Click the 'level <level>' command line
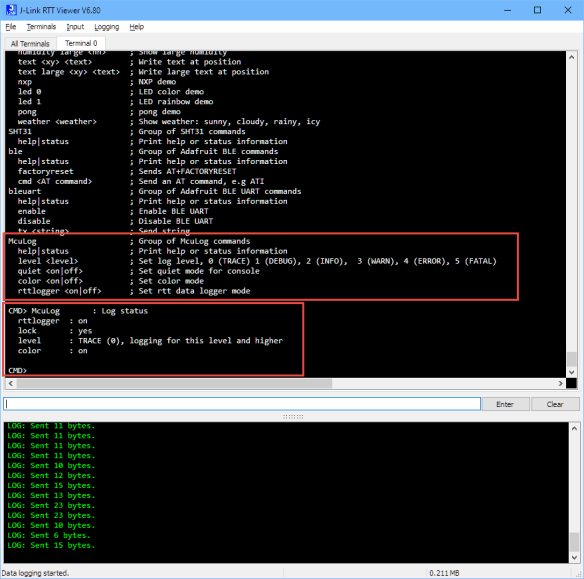 coord(257,261)
